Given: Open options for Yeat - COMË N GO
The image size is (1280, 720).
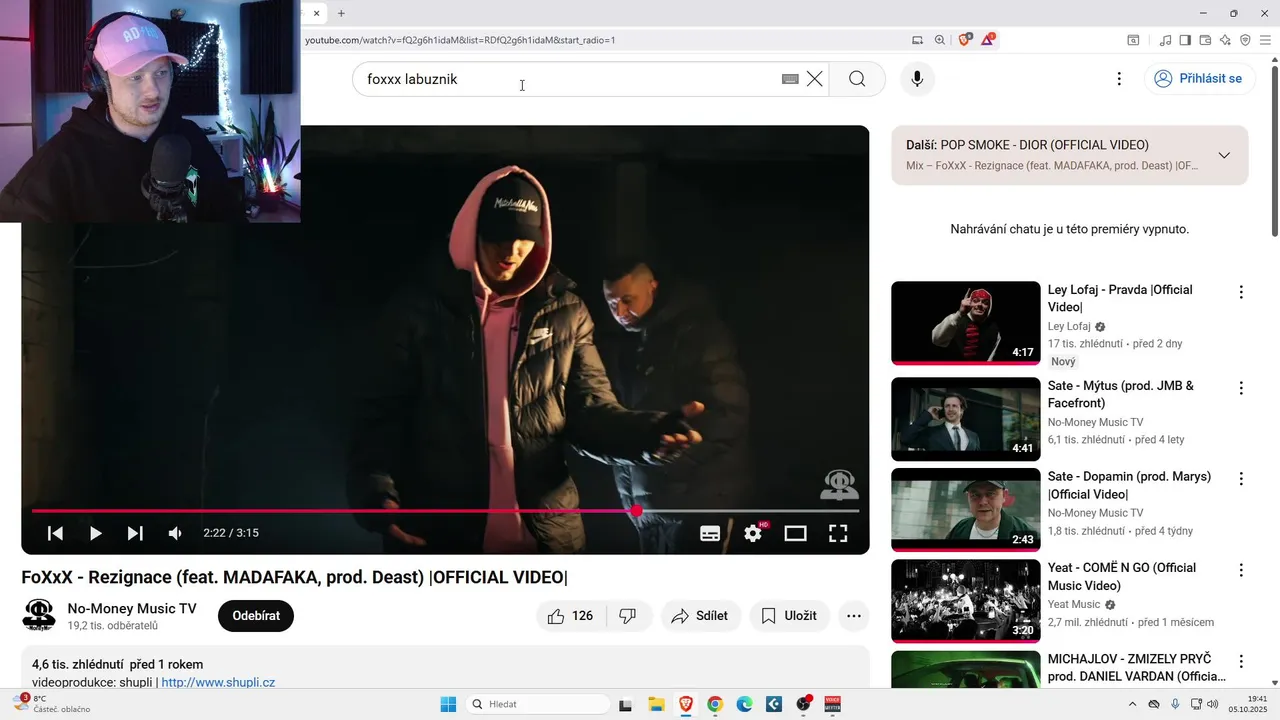Looking at the screenshot, I should pos(1241,570).
